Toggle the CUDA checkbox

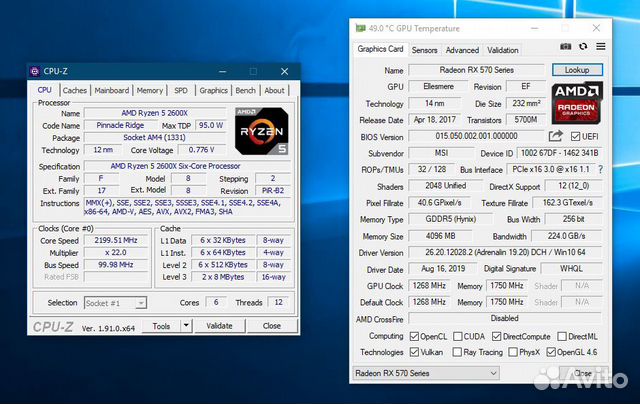tap(458, 336)
